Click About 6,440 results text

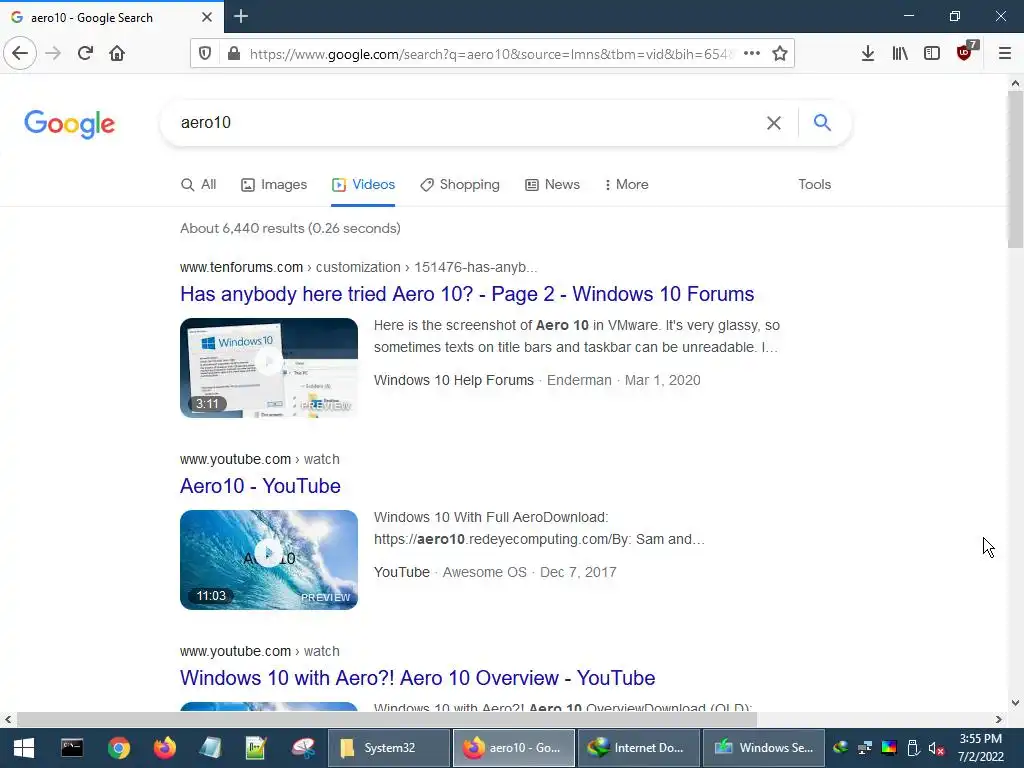290,229
